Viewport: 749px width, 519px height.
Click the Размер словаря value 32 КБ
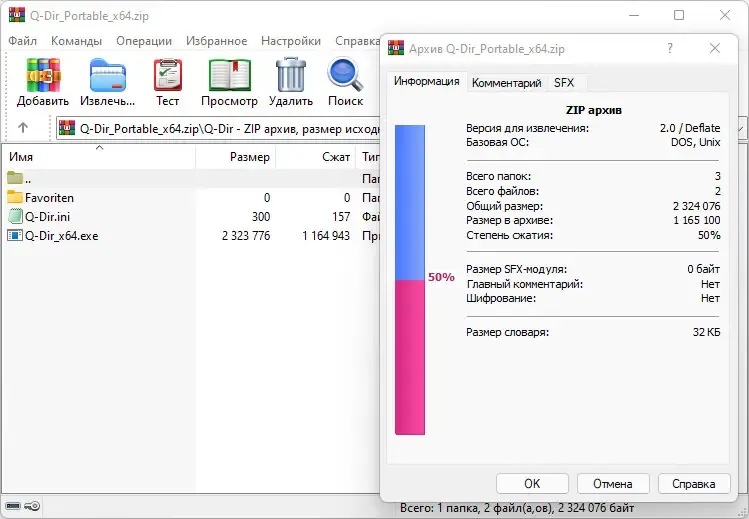[x=706, y=332]
